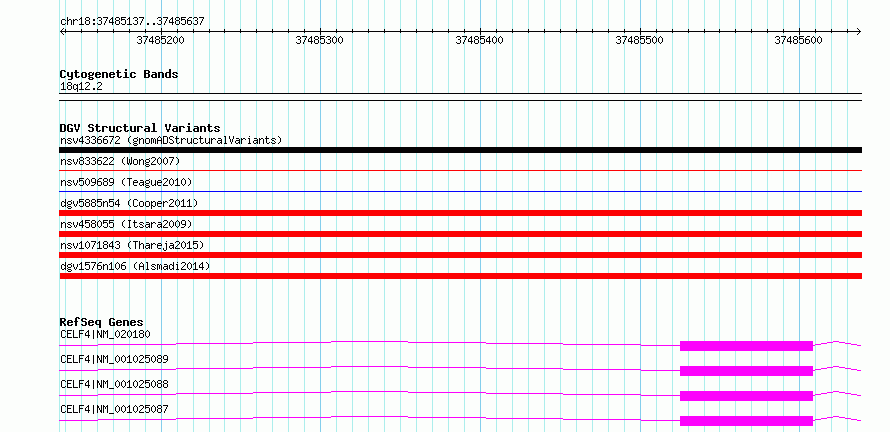Click ruler tick label 37485200
The width and height of the screenshot is (890, 432).
tap(161, 40)
